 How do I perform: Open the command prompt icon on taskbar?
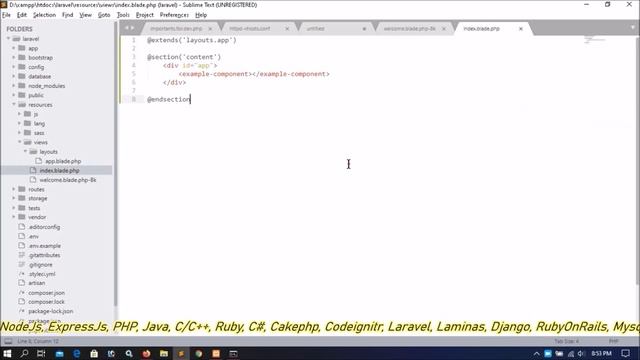(233, 353)
